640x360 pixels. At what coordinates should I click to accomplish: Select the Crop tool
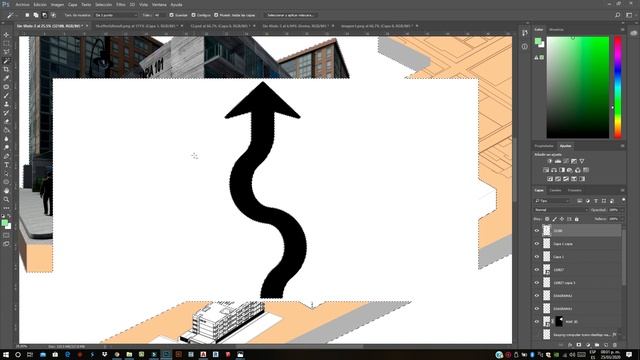6,69
